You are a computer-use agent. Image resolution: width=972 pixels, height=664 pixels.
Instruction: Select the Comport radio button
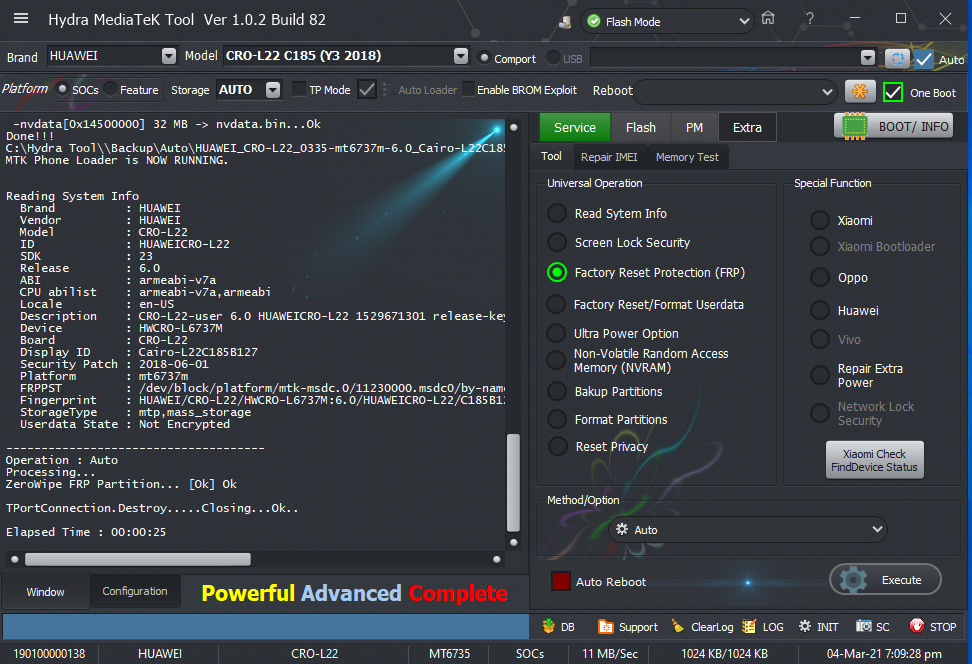[x=484, y=58]
